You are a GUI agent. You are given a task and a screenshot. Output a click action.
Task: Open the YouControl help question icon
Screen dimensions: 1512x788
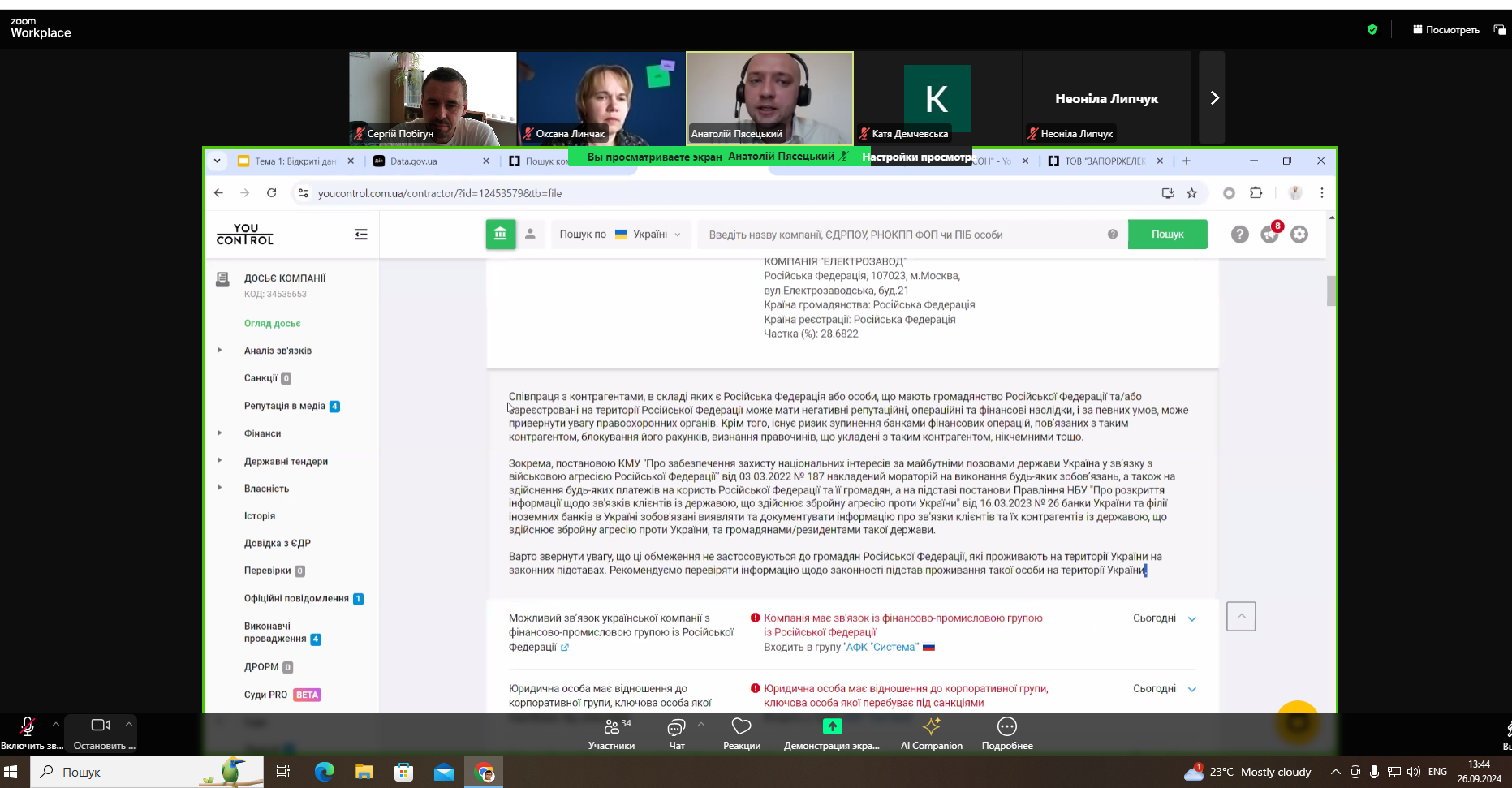(1239, 235)
